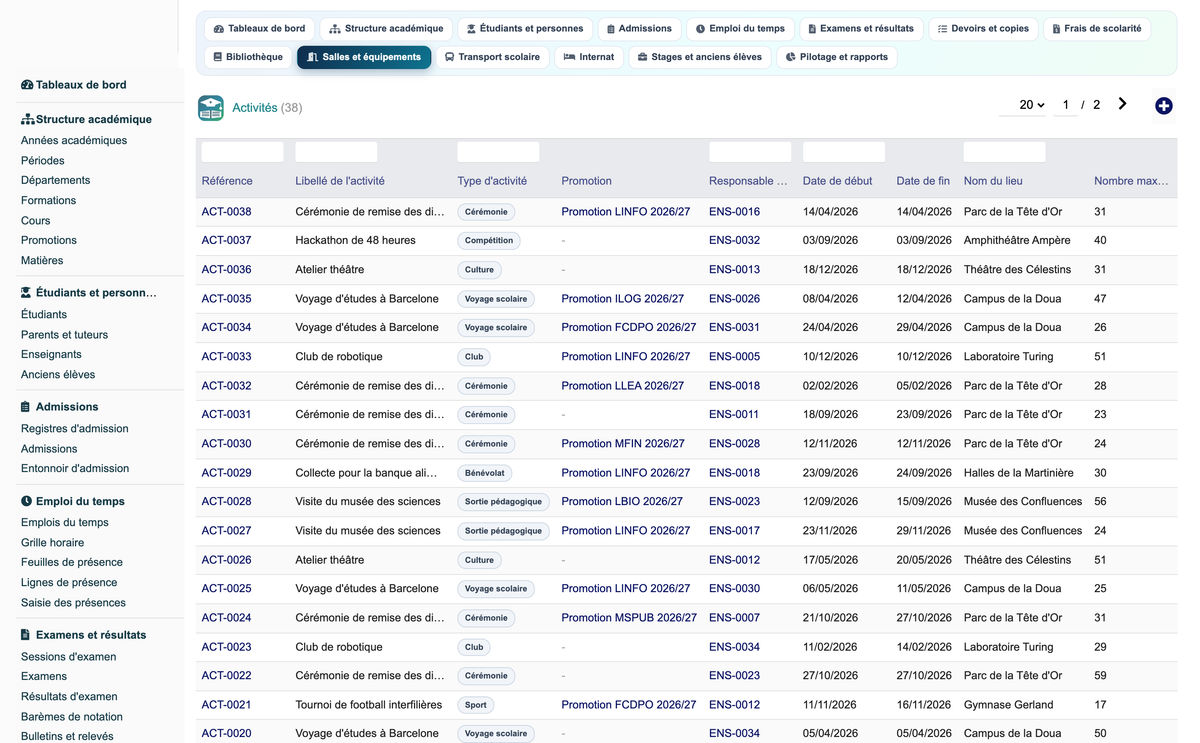Viewport: 1200px width, 743px height.
Task: Open the Internat tab
Action: point(589,57)
